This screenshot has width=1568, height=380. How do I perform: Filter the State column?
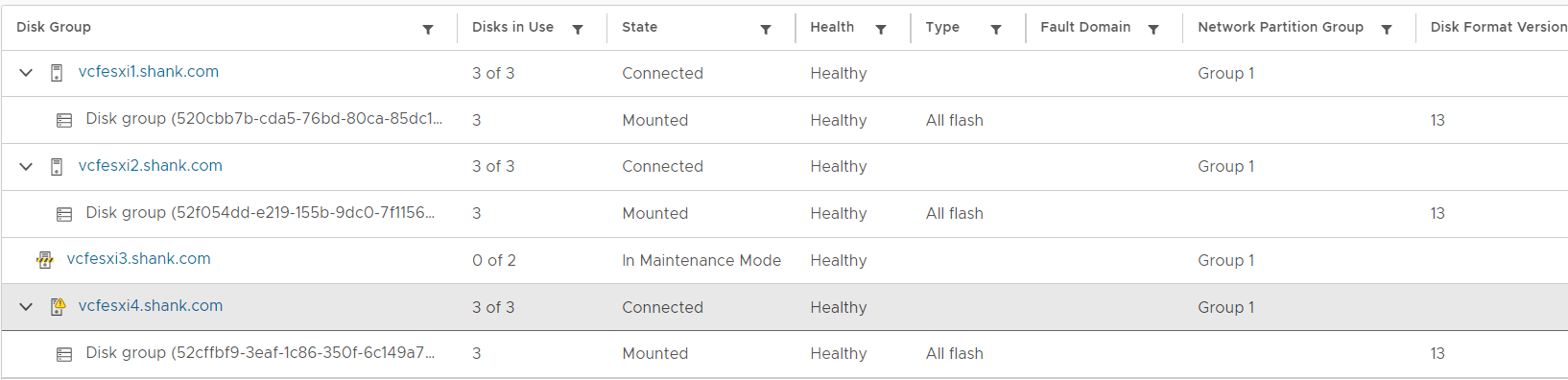(x=766, y=29)
